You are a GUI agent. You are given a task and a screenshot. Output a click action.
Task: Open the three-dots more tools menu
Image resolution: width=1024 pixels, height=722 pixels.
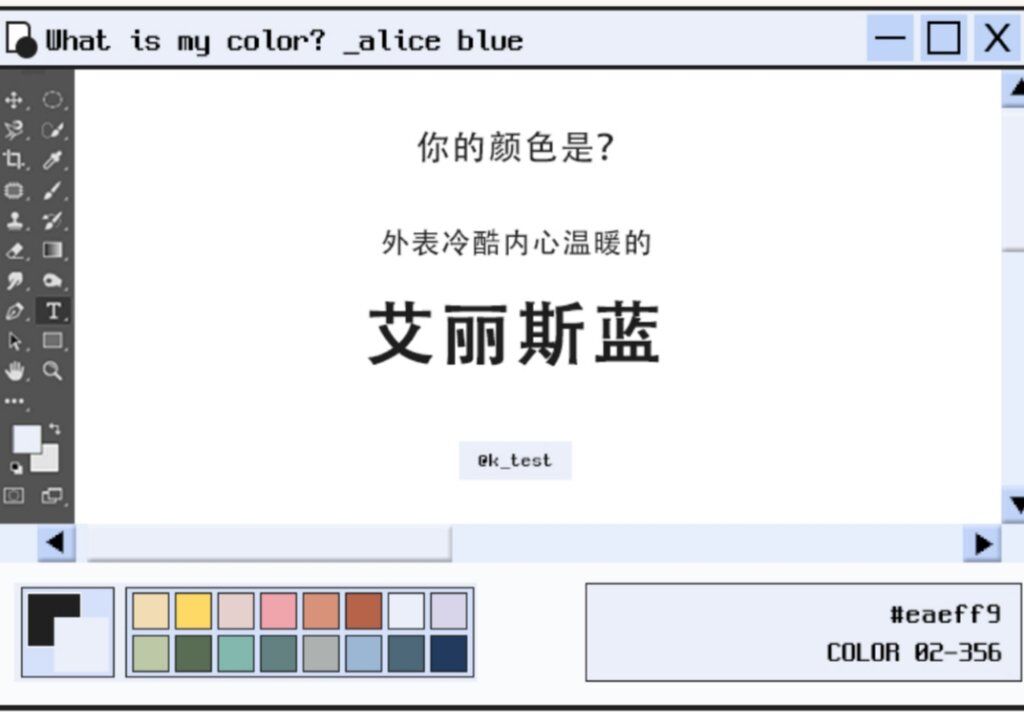(x=14, y=401)
